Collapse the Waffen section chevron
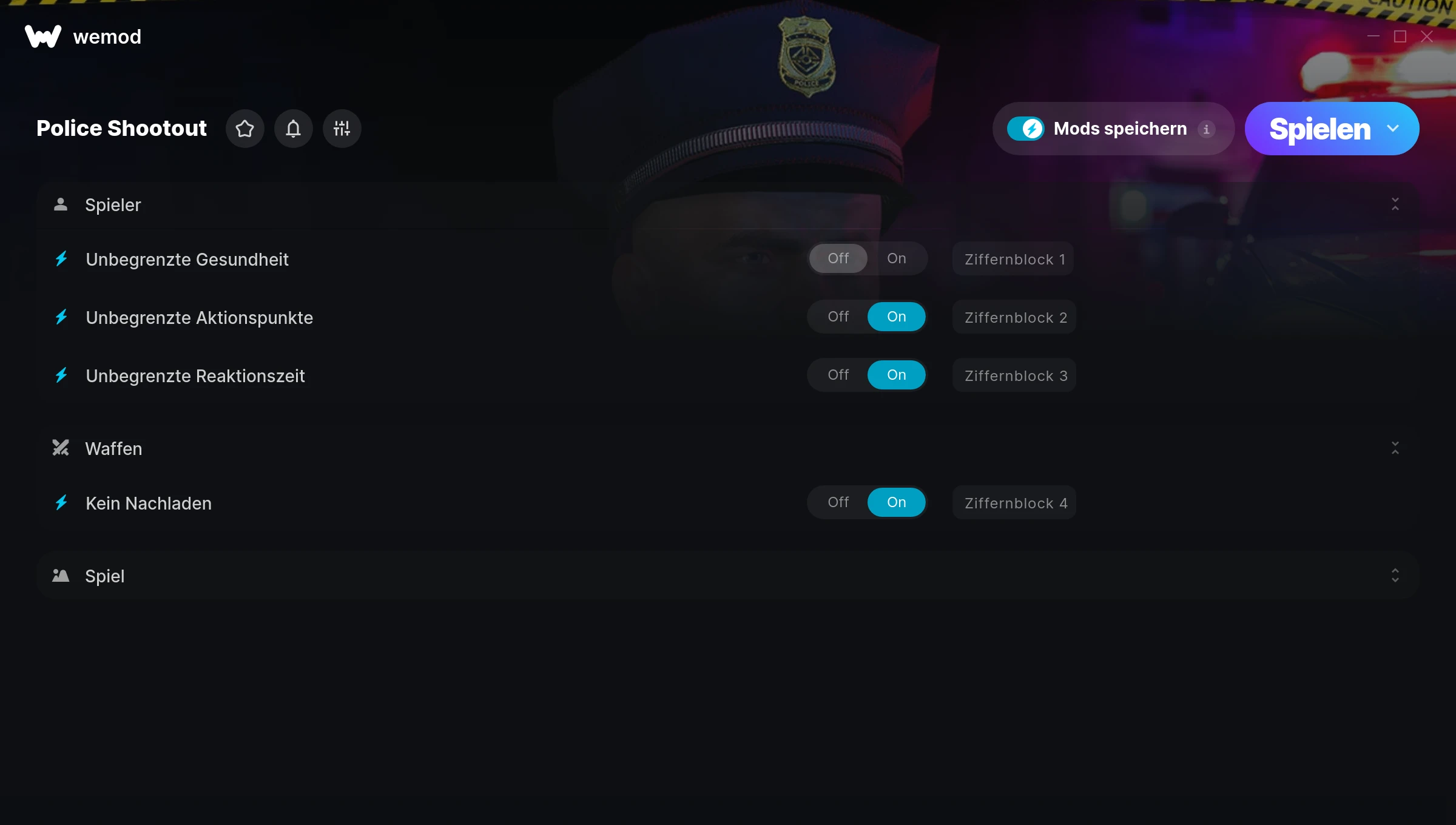This screenshot has height=825, width=1456. click(1395, 448)
